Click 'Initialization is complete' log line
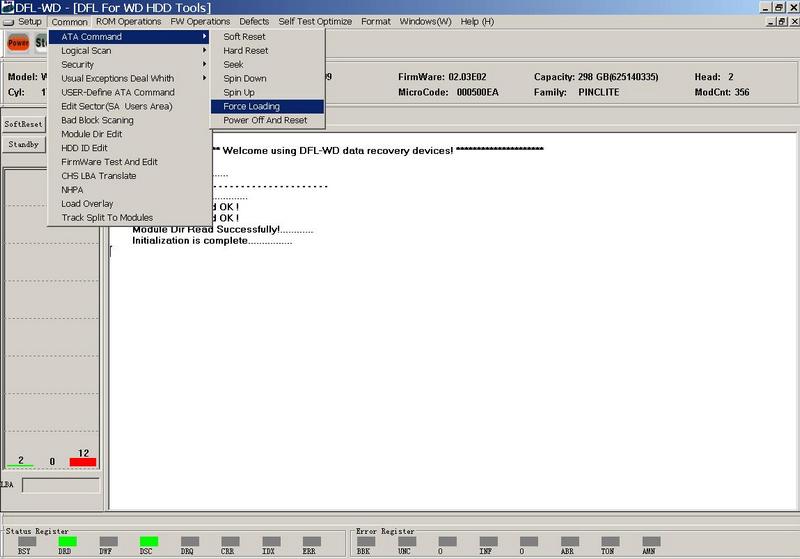Screen dimensions: 800x559 (212, 241)
